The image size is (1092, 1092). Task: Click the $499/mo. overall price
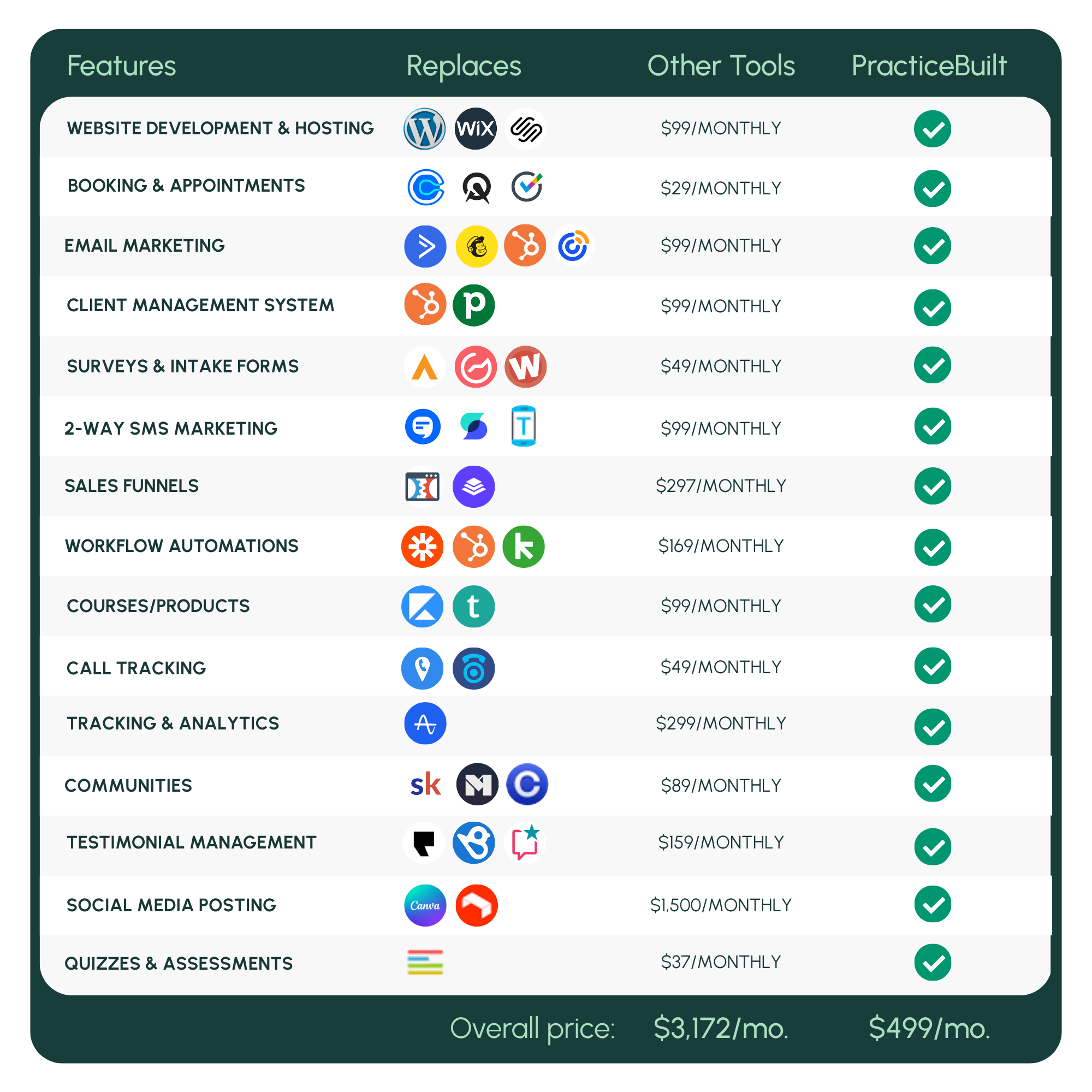(x=929, y=1028)
